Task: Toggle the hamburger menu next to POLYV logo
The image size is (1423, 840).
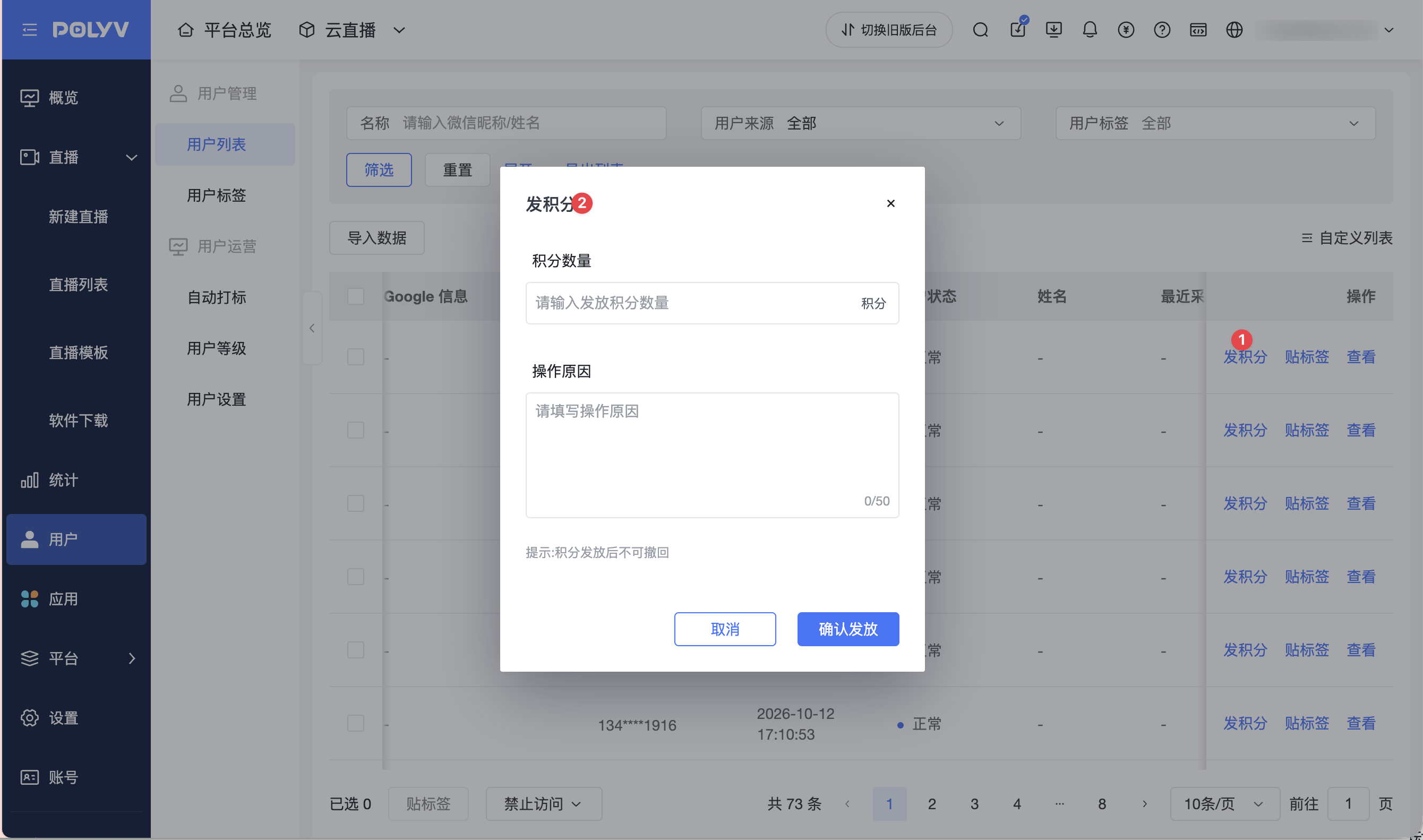Action: (29, 29)
